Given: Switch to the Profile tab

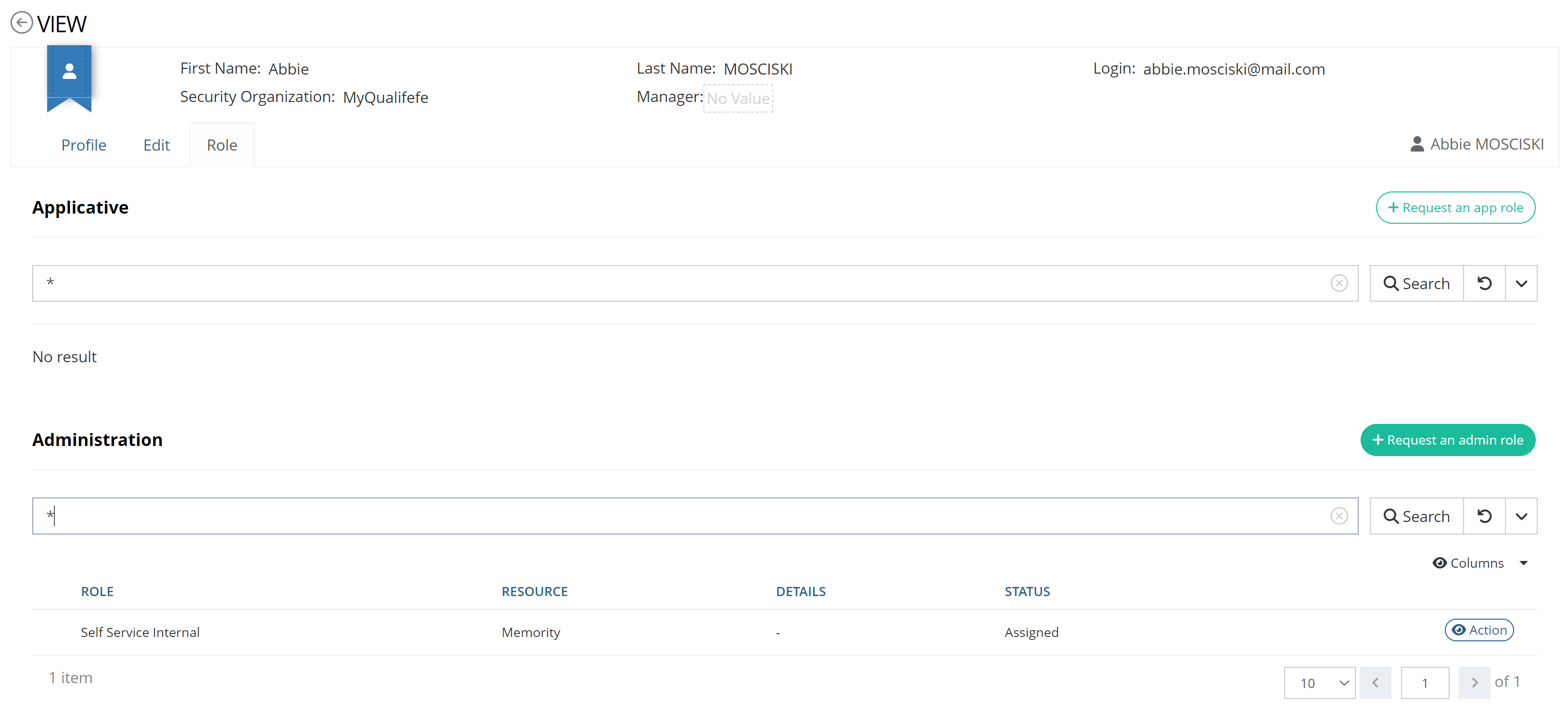Looking at the screenshot, I should click(x=83, y=145).
